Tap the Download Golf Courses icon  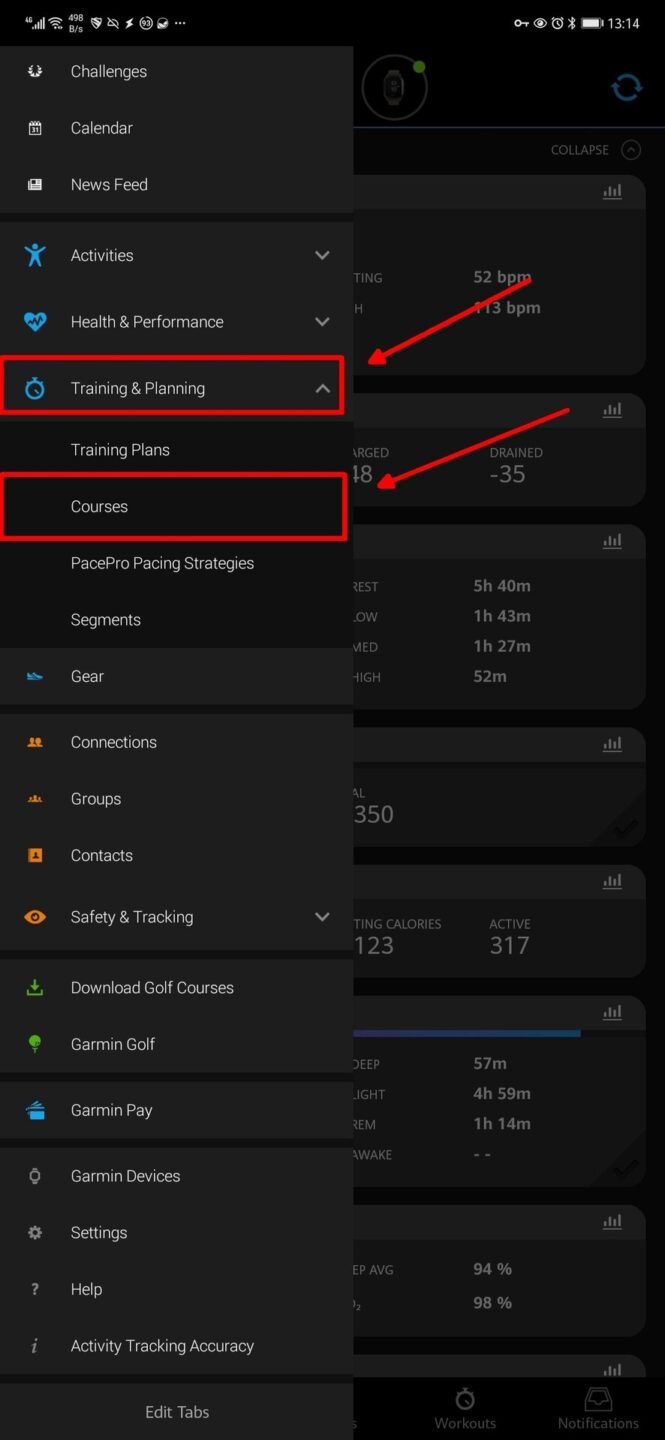[x=33, y=987]
